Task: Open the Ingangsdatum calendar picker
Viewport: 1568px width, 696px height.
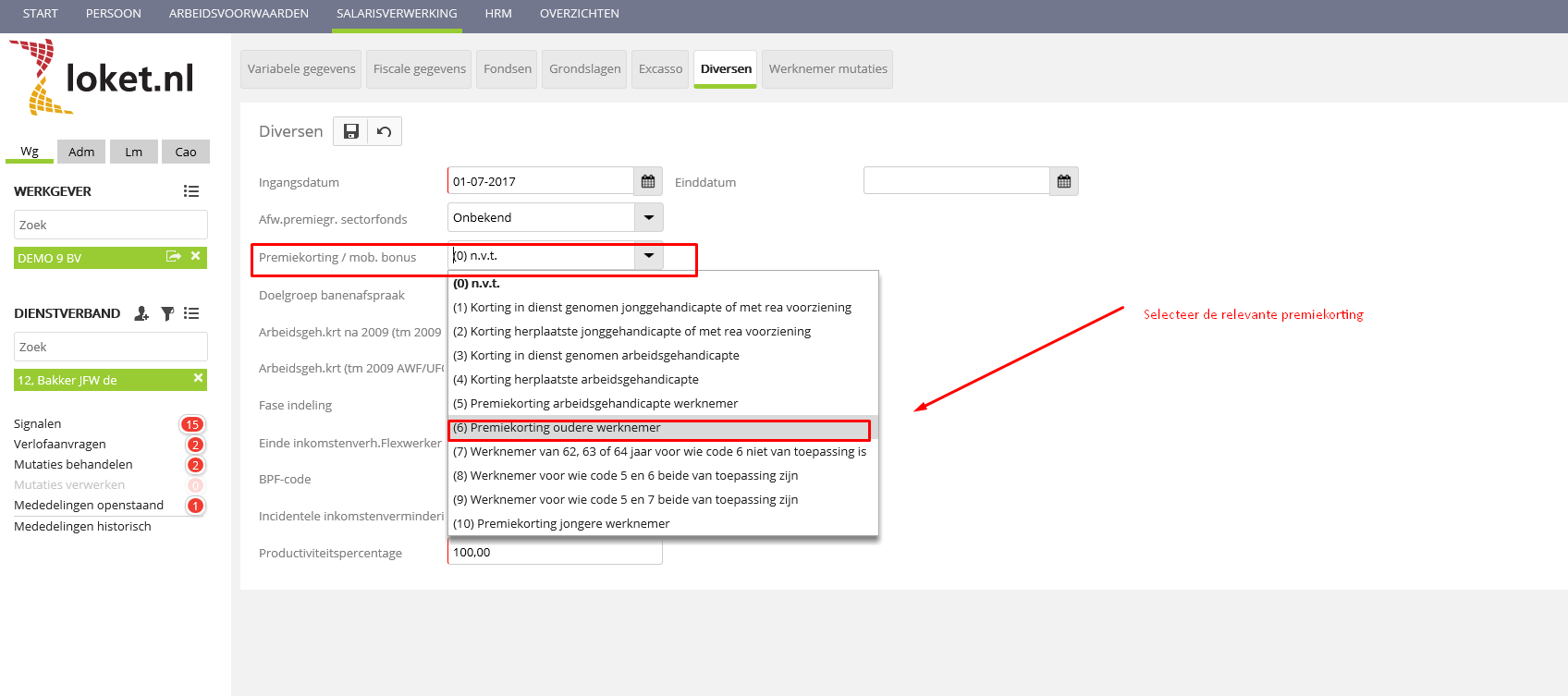Action: [648, 181]
